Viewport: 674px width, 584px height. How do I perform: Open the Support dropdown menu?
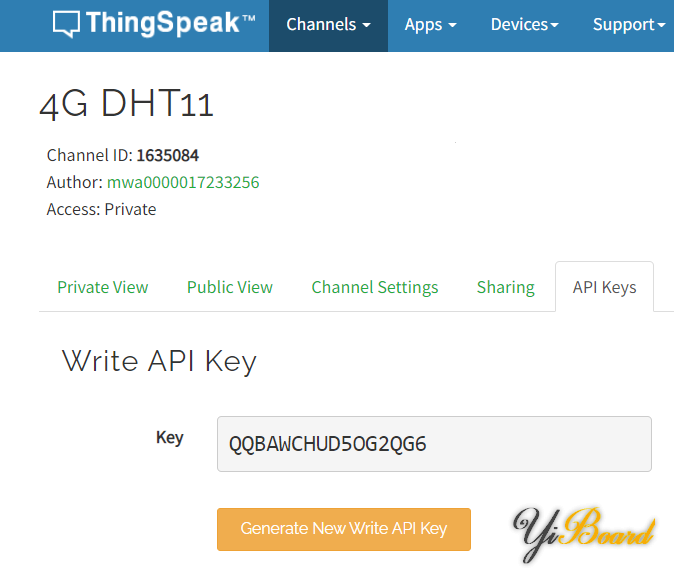629,25
